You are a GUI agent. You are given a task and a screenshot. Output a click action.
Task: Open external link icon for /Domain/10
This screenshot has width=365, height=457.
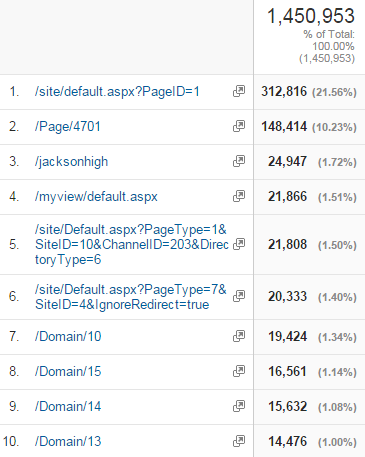tap(239, 336)
